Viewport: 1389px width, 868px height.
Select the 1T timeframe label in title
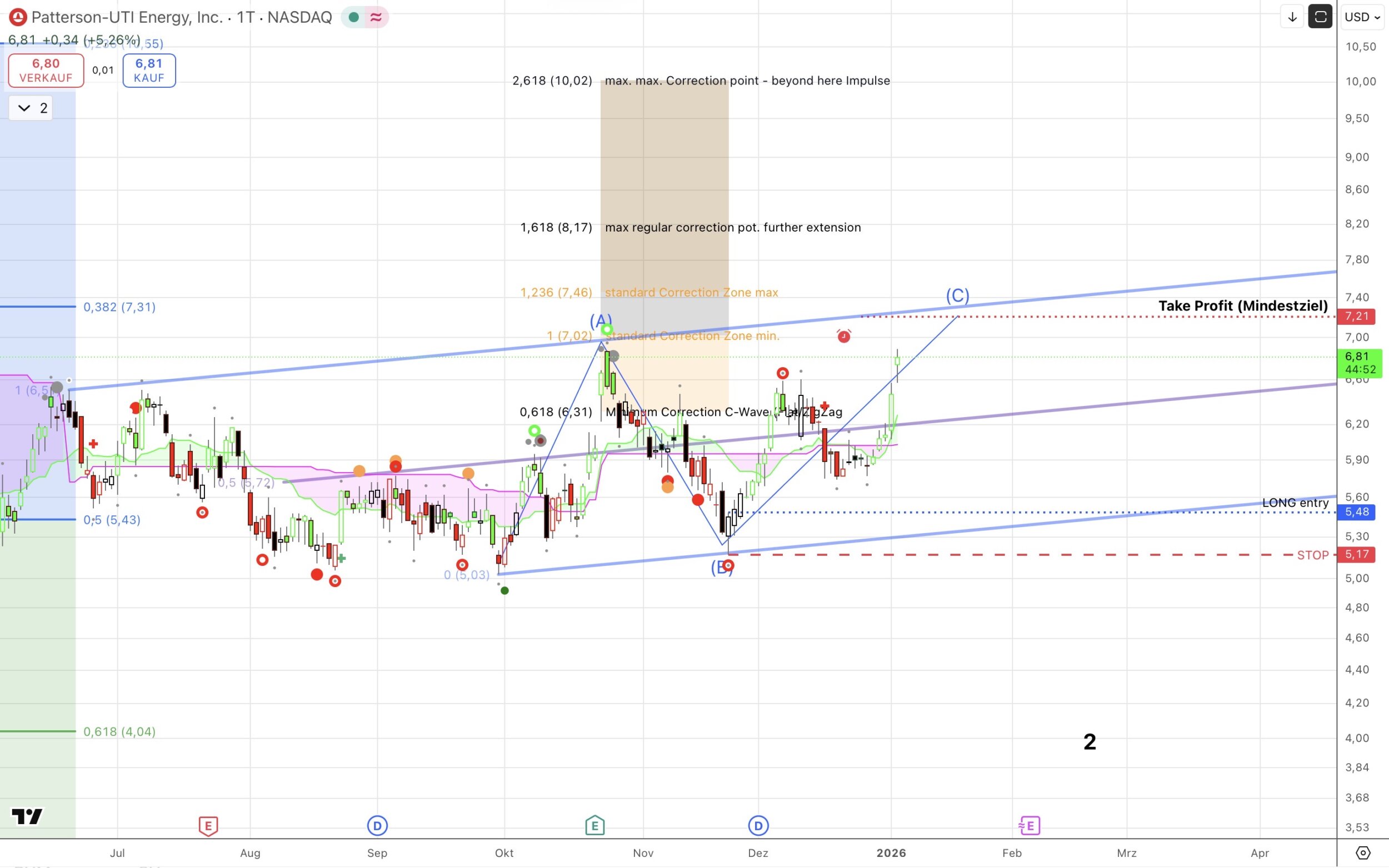click(245, 17)
